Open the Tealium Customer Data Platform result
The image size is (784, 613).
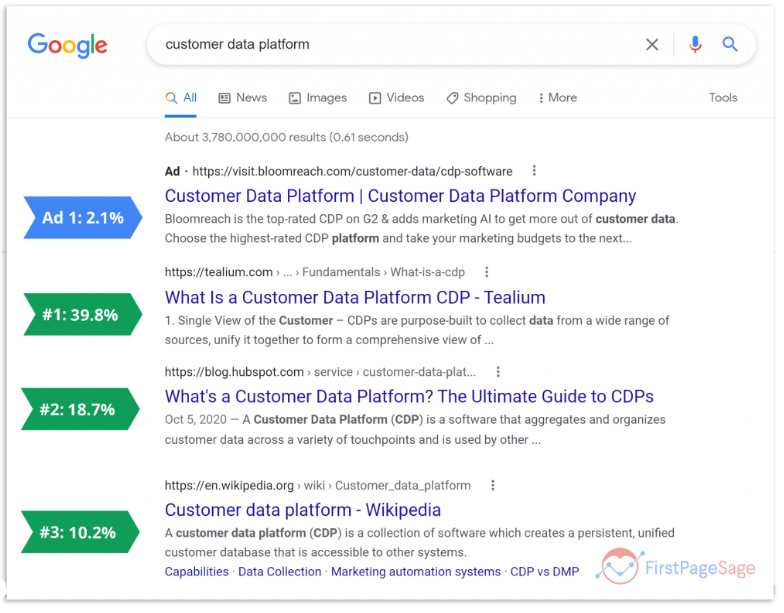pos(355,297)
